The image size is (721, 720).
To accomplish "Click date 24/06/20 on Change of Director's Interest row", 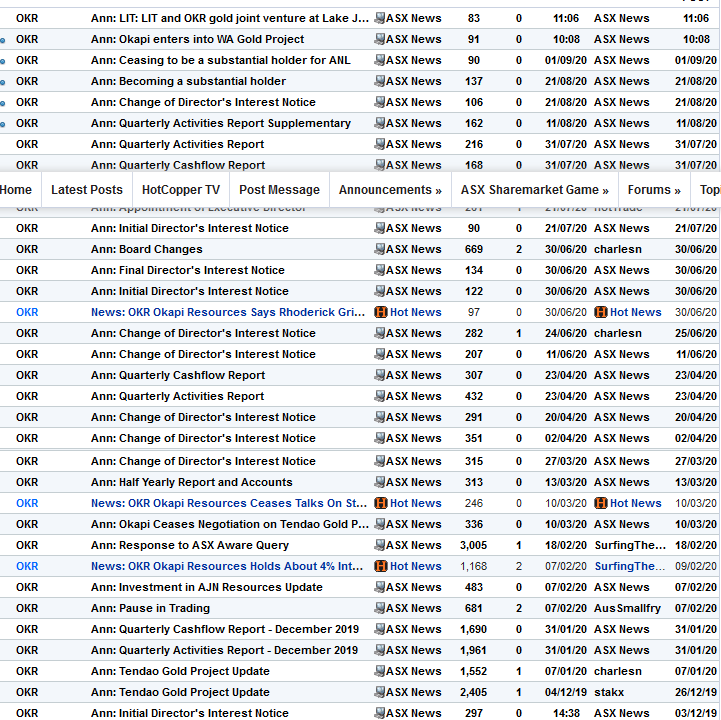I will (566, 333).
